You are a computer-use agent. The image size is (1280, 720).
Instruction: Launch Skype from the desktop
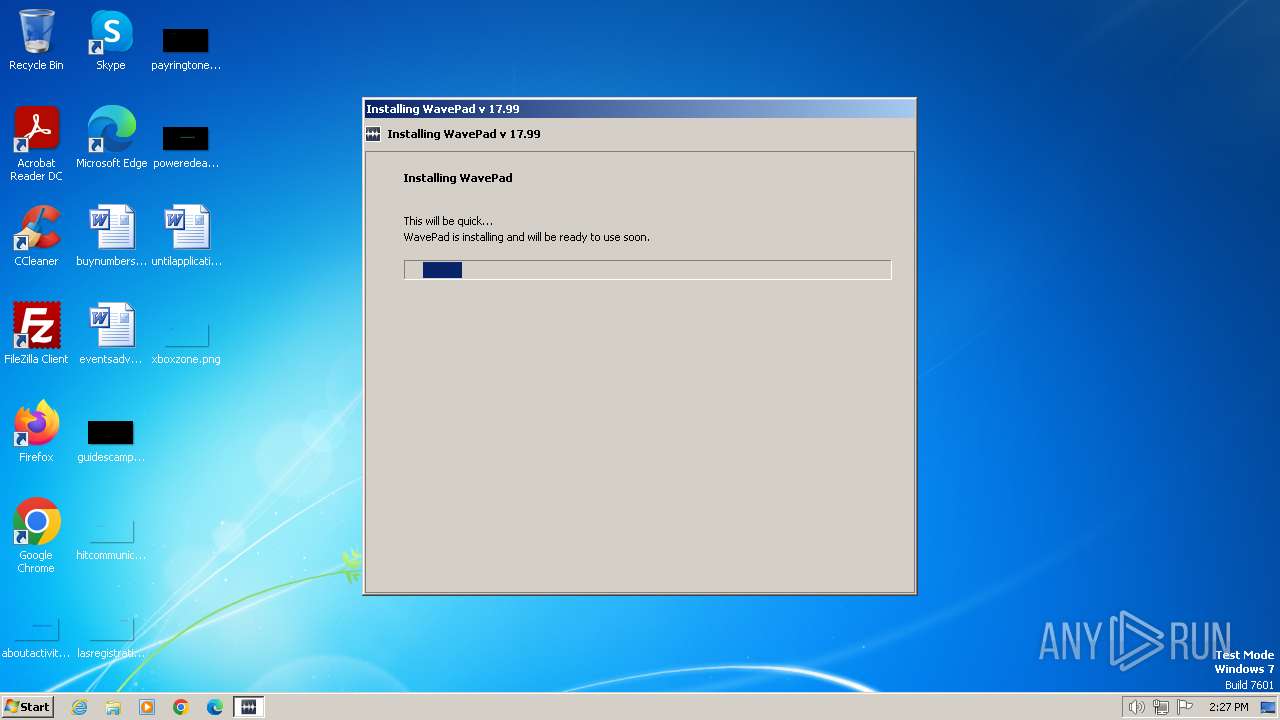111,40
